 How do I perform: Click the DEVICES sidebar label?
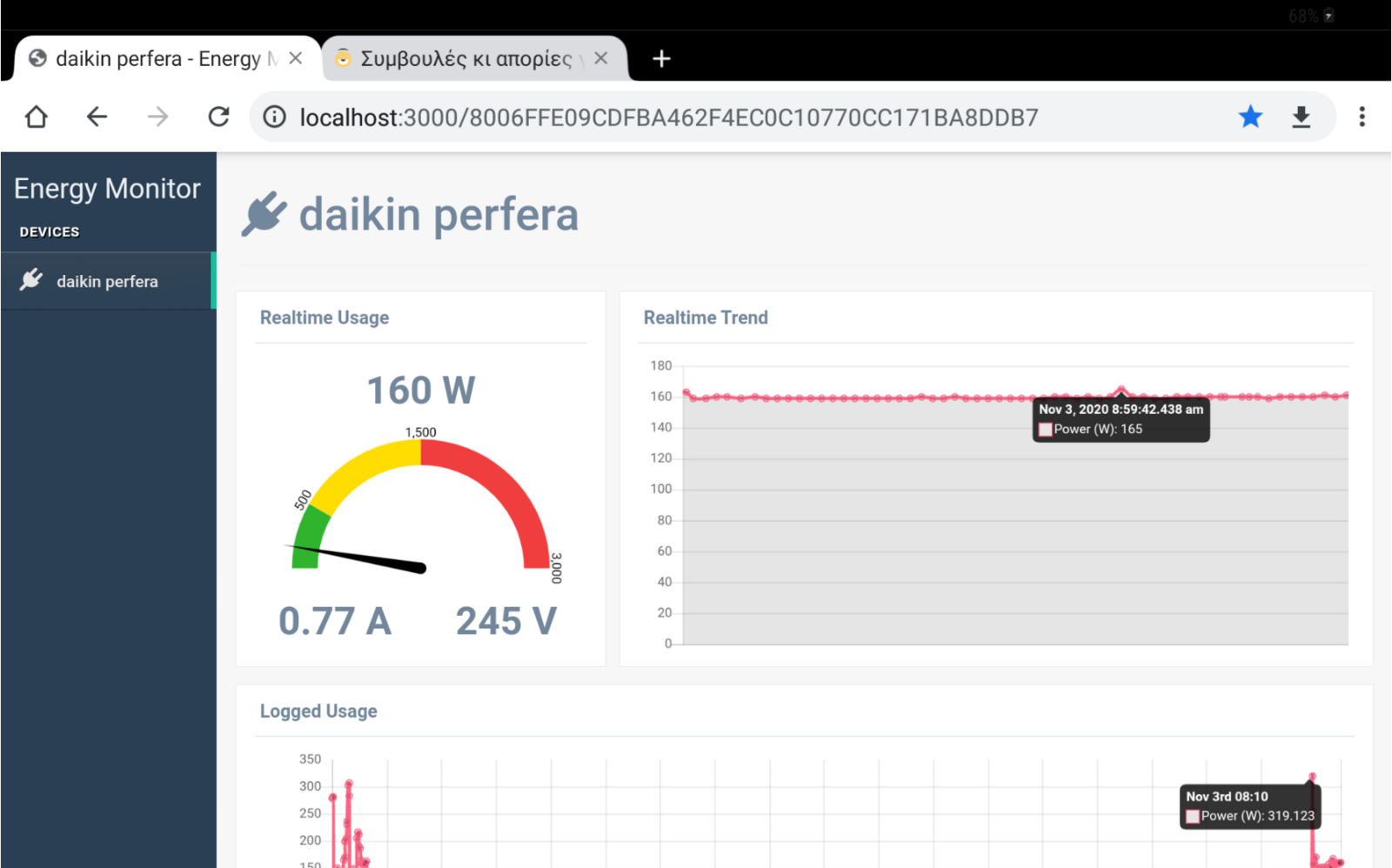click(x=50, y=232)
